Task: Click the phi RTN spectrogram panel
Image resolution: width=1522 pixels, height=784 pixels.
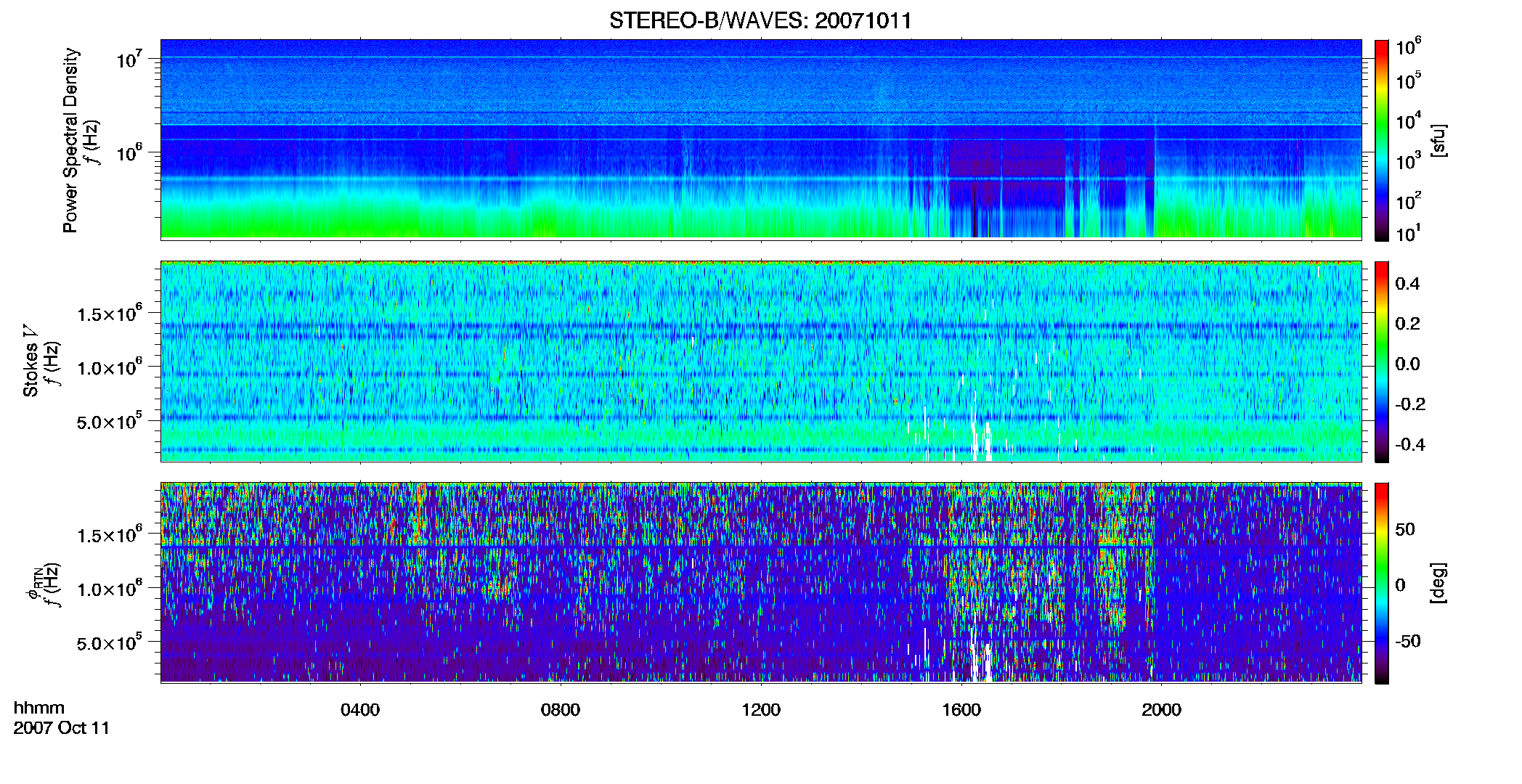Action: pyautogui.click(x=761, y=583)
